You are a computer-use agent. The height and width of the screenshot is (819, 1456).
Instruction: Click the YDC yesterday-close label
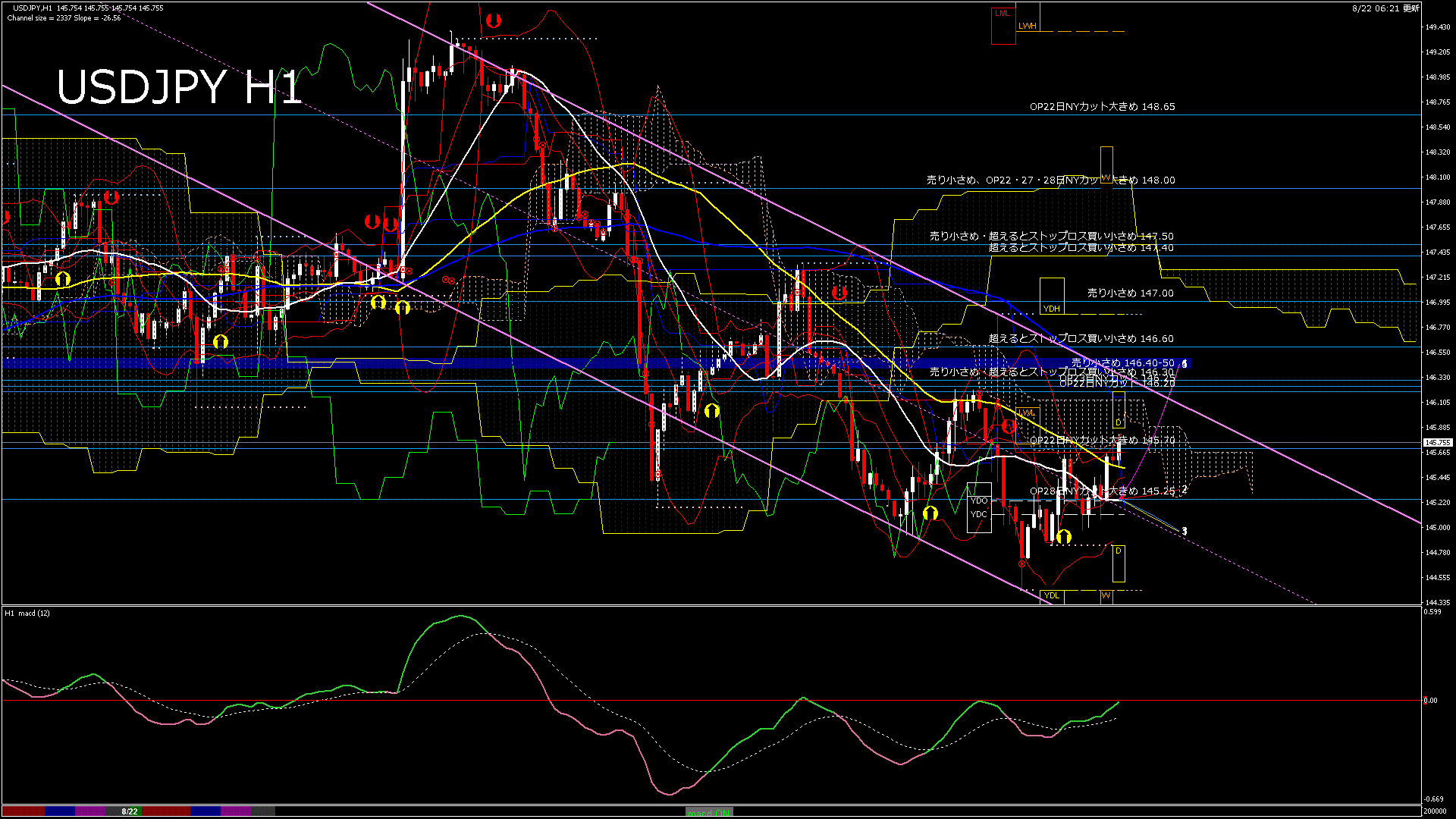(x=979, y=514)
